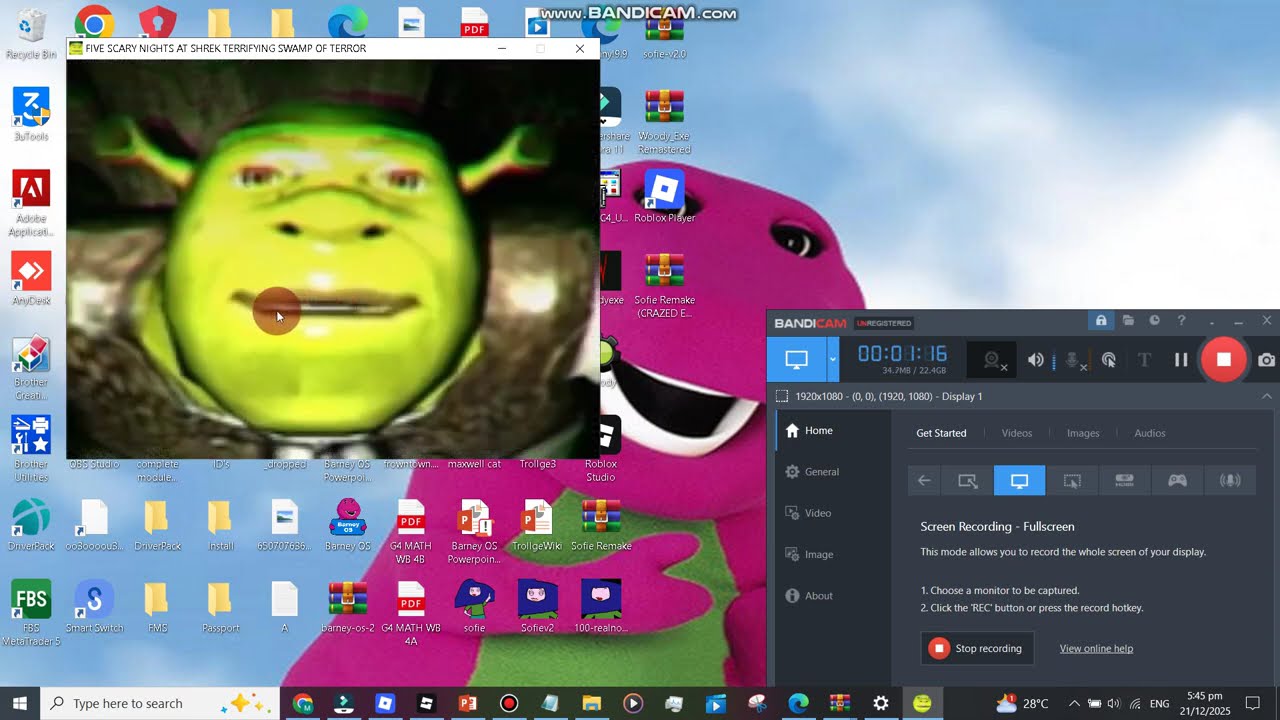Select fullscreen recording mode in mode strip
Screen dimensions: 1280x720
1019,481
